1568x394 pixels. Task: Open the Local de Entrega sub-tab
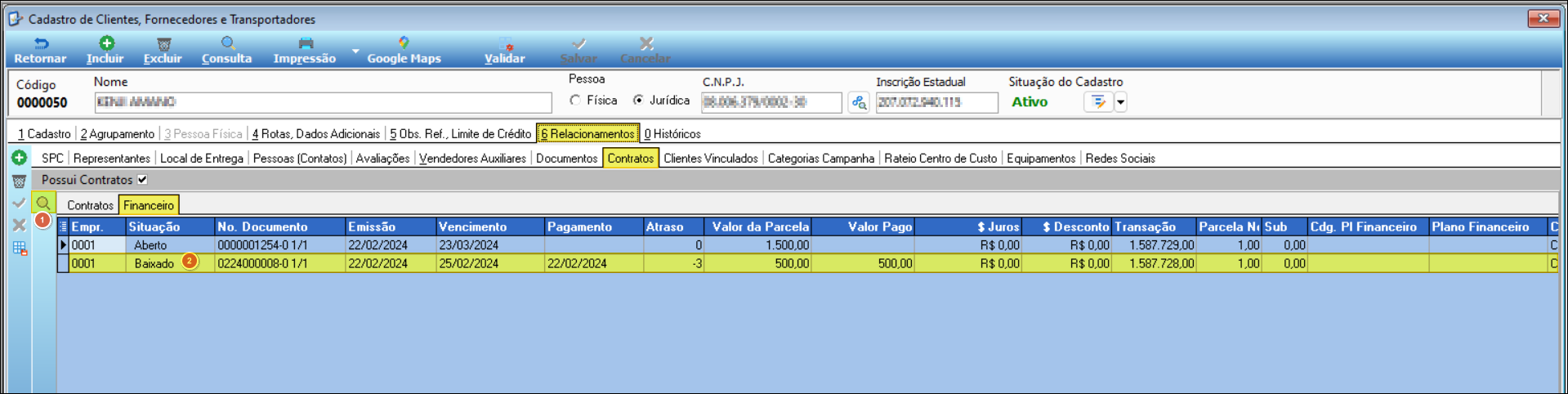[202, 159]
